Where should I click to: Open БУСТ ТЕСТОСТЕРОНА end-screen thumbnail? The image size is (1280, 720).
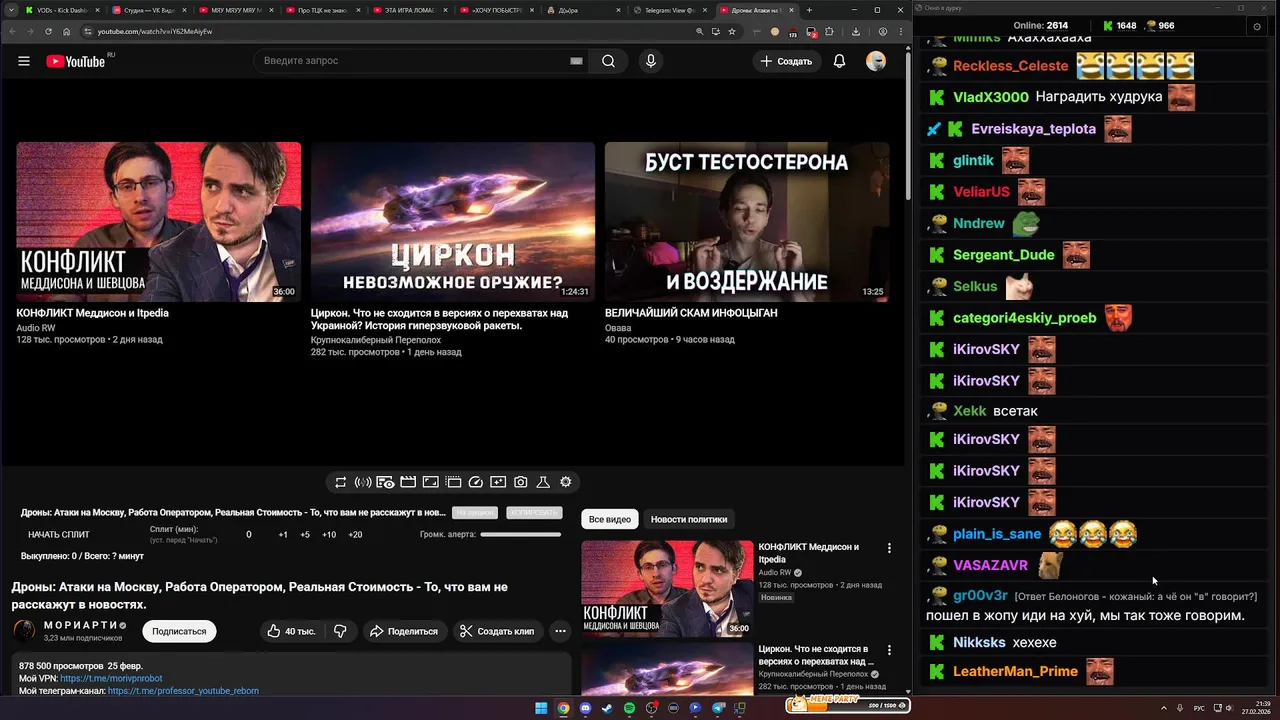(747, 222)
